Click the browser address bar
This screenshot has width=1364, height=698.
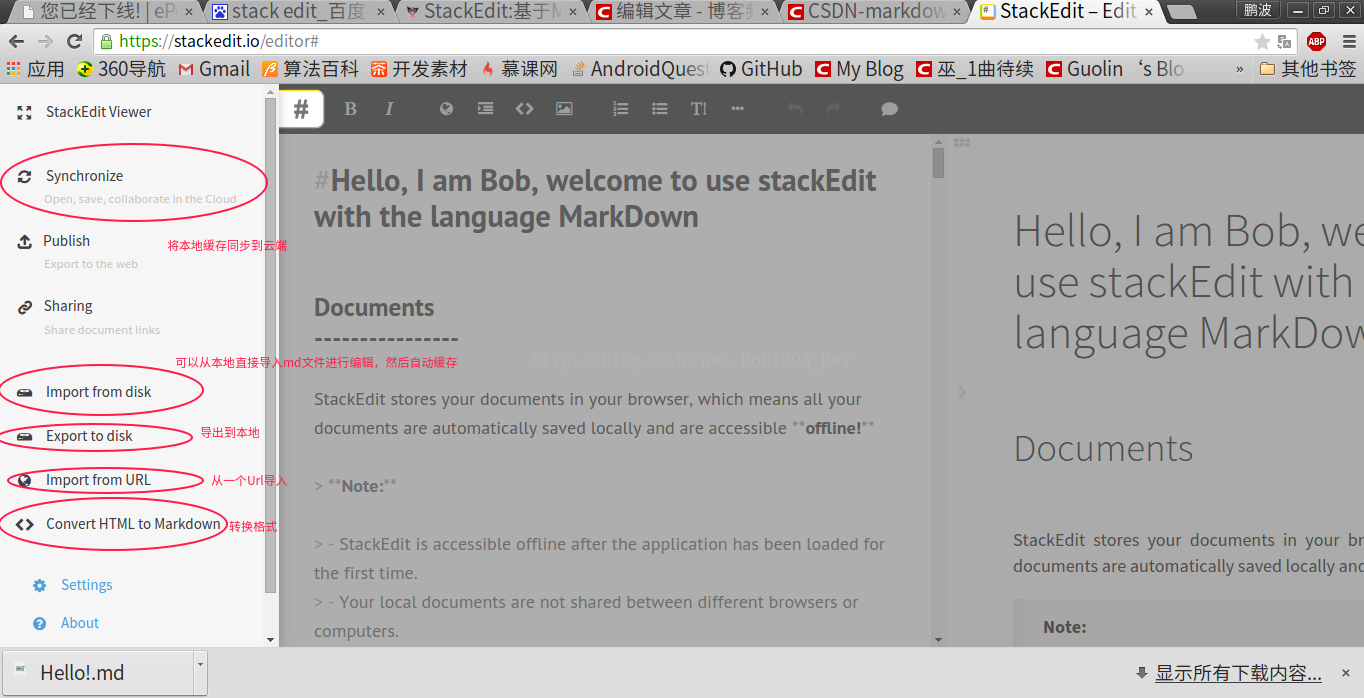(x=680, y=41)
